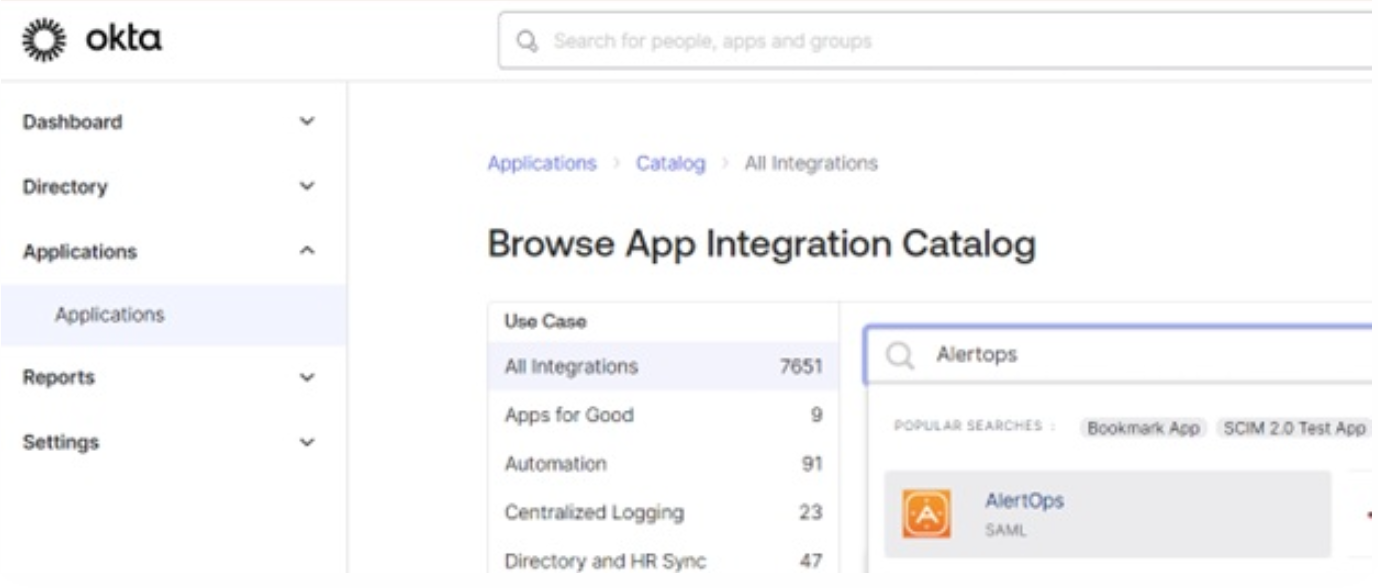Click the Okta sunburst logo icon
Image resolution: width=1378 pixels, height=588 pixels.
click(x=41, y=41)
